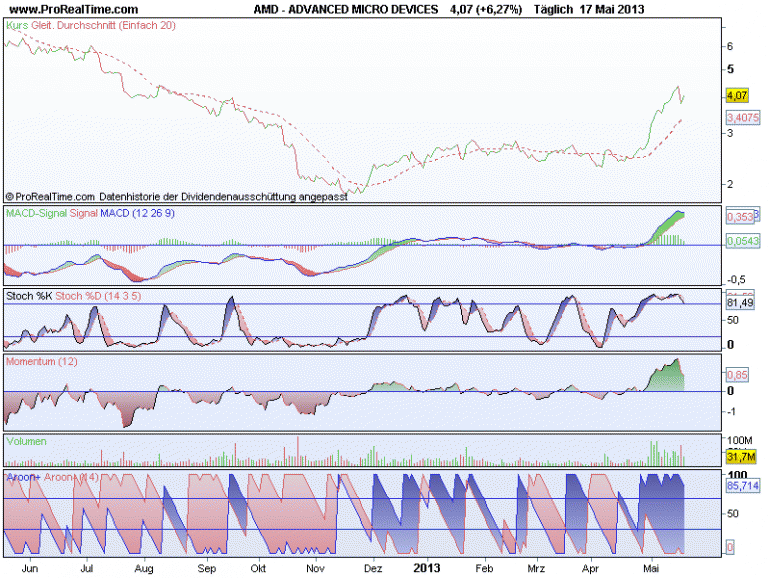Click the Stoch %D (14 3 5) label

[98, 296]
